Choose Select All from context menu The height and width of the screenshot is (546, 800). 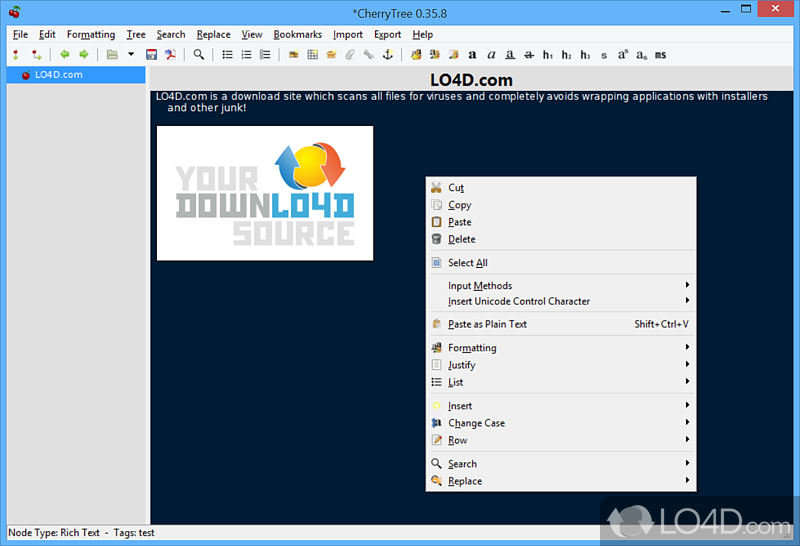pyautogui.click(x=467, y=263)
